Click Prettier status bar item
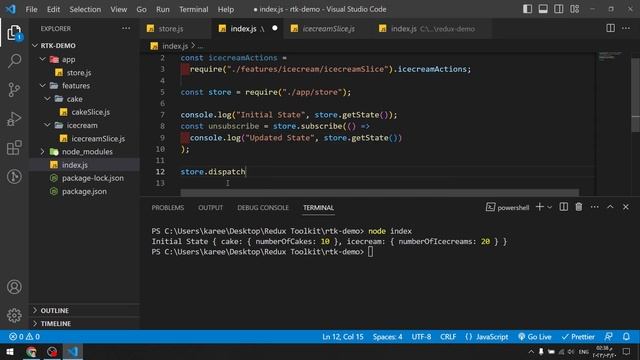640x360 pixels. tap(578, 337)
